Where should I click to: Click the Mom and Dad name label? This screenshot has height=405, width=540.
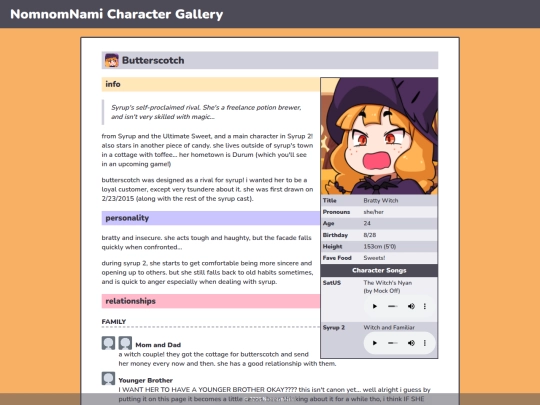(x=158, y=345)
